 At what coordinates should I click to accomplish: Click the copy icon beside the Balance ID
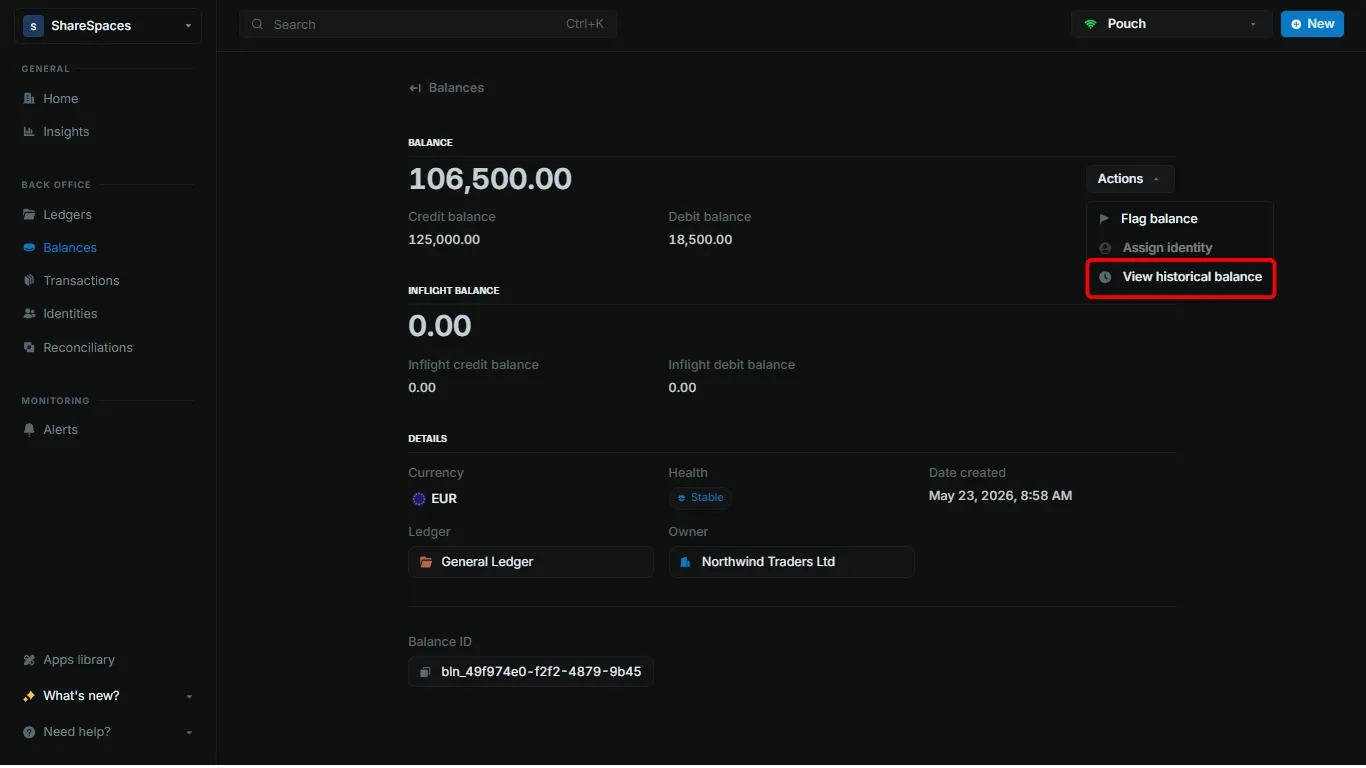425,672
